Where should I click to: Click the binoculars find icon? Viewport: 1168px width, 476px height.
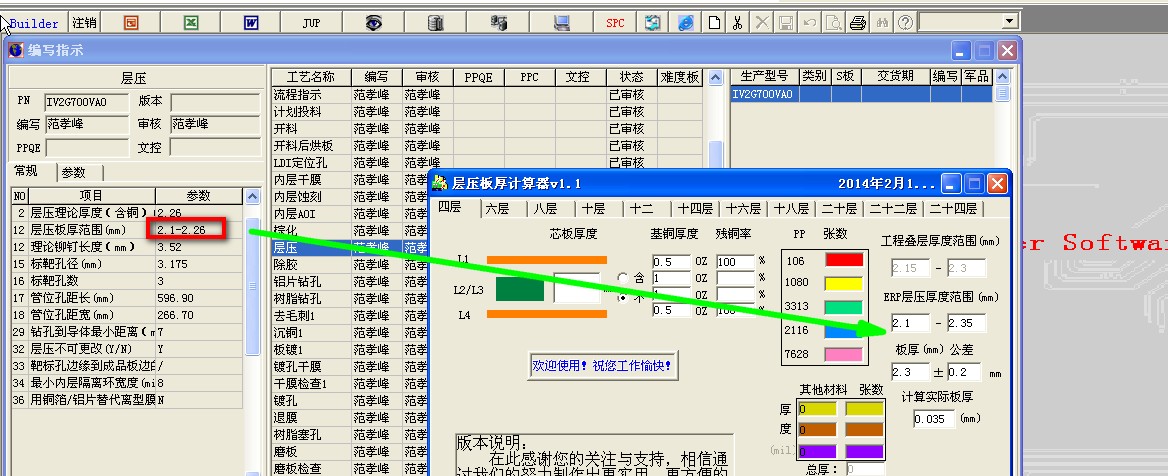(x=882, y=23)
